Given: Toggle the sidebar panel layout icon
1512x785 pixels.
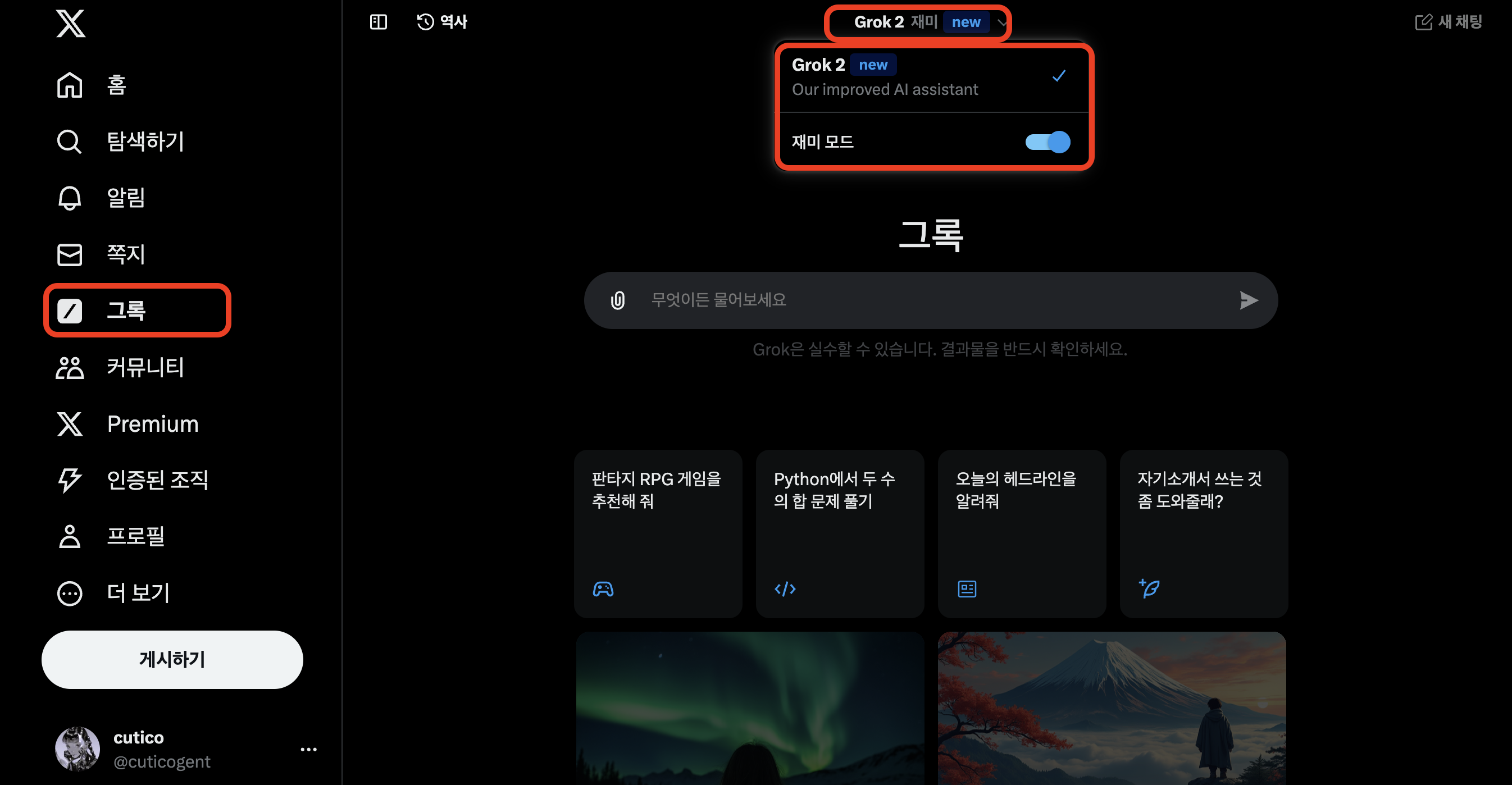Looking at the screenshot, I should click(x=379, y=22).
